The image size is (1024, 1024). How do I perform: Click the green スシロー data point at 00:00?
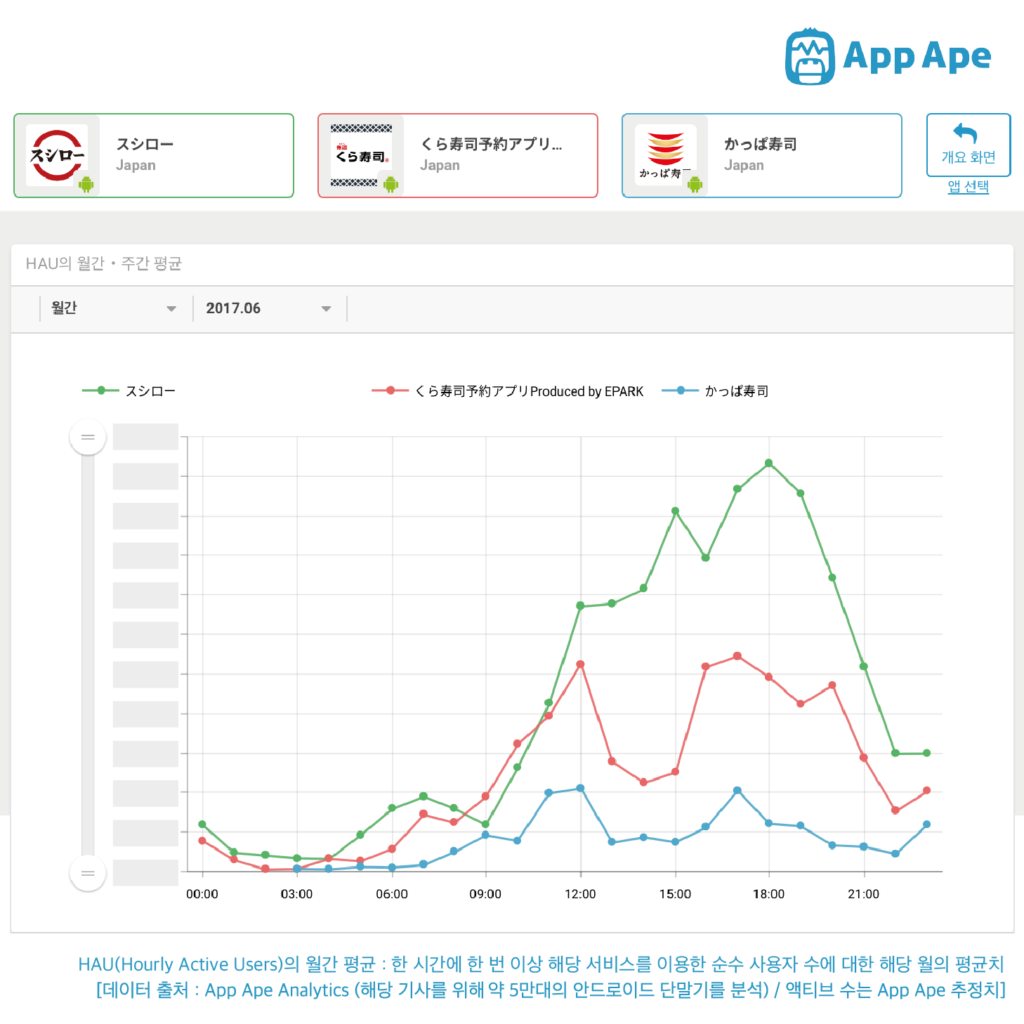pos(202,824)
